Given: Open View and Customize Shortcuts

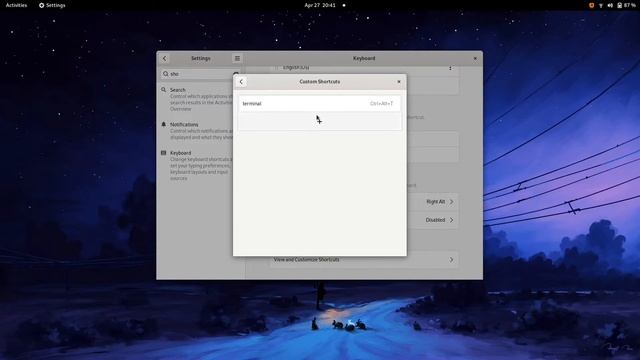Looking at the screenshot, I should point(364,260).
